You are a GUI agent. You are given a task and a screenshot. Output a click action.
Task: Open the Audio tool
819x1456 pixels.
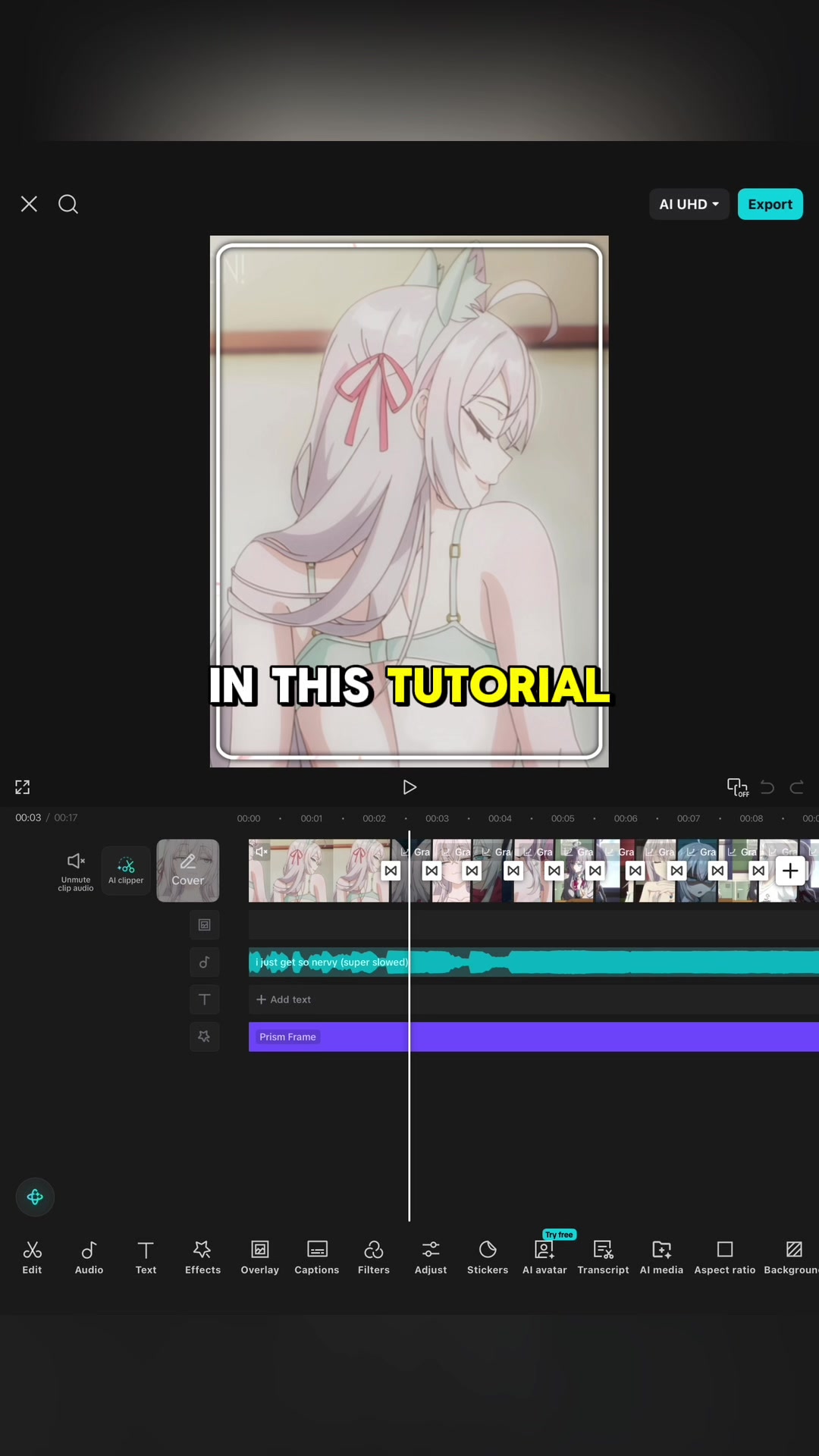pos(89,1257)
